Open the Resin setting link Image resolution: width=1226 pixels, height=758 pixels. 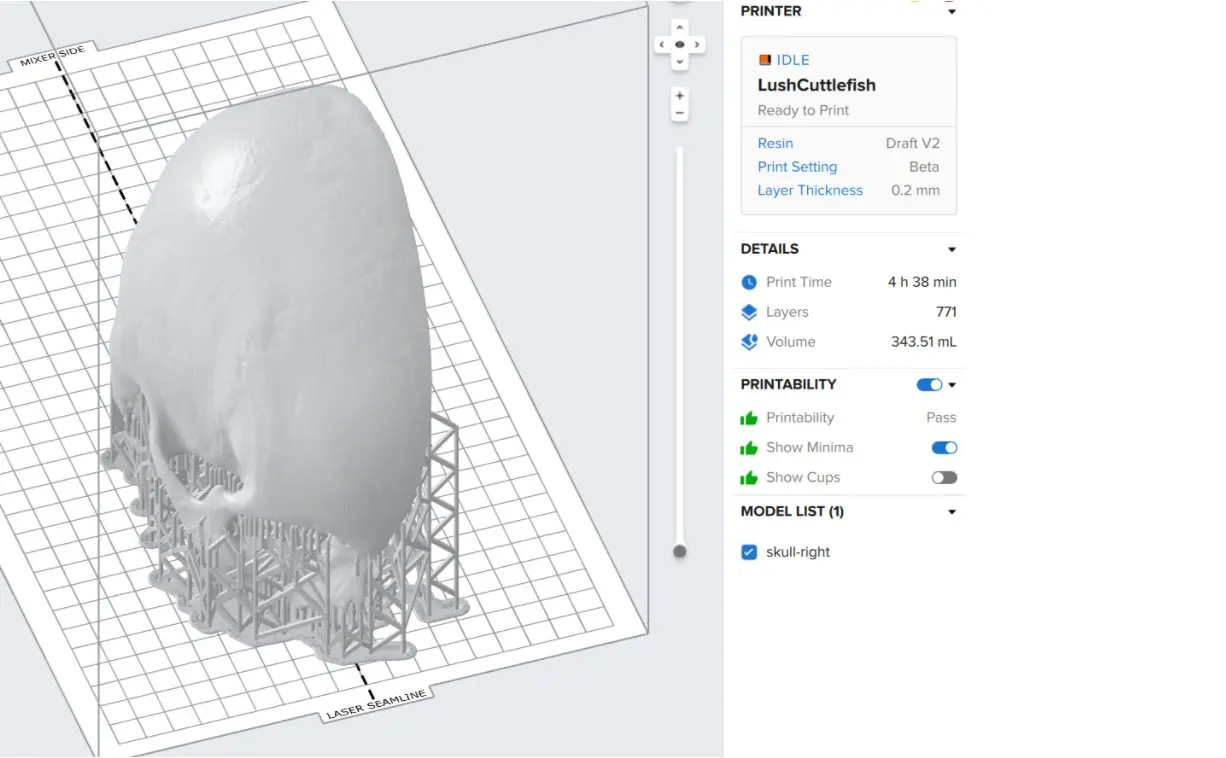(x=775, y=144)
